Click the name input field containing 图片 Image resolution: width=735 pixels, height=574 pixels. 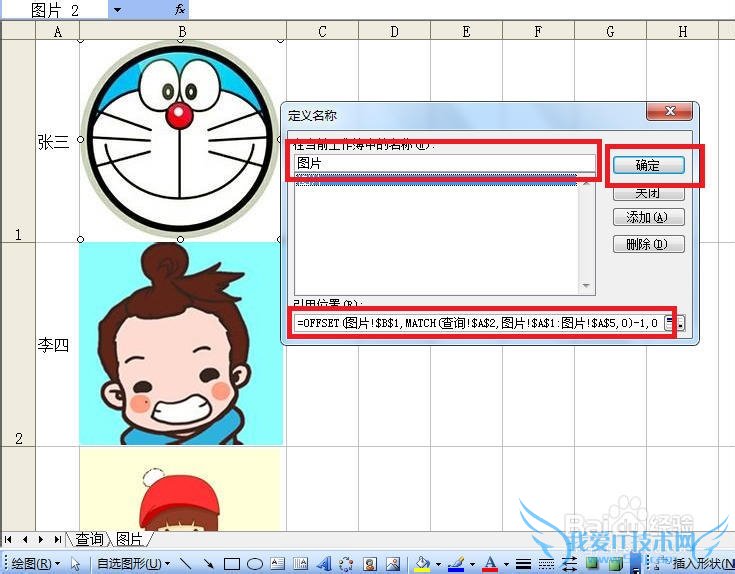coord(444,163)
